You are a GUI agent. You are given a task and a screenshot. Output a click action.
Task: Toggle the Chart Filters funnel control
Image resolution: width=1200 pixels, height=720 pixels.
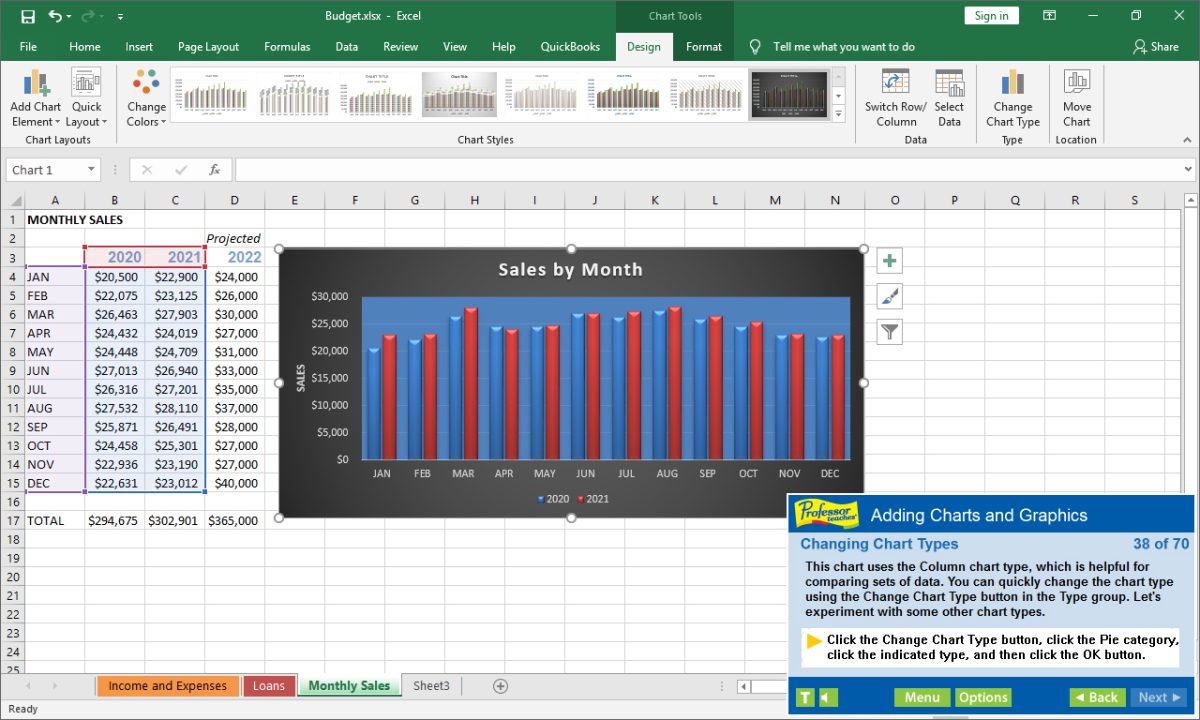point(889,331)
